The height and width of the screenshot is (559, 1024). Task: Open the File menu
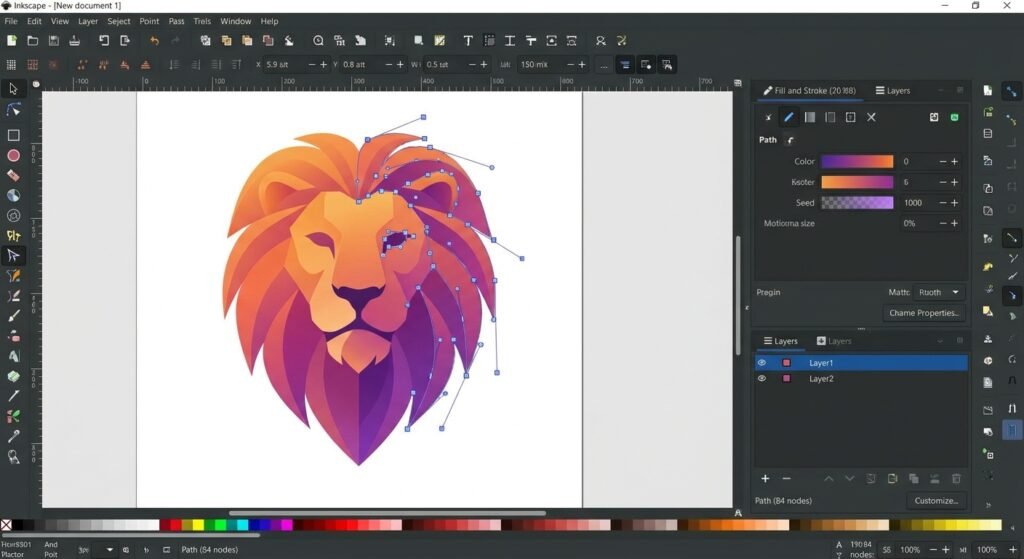pyautogui.click(x=11, y=21)
